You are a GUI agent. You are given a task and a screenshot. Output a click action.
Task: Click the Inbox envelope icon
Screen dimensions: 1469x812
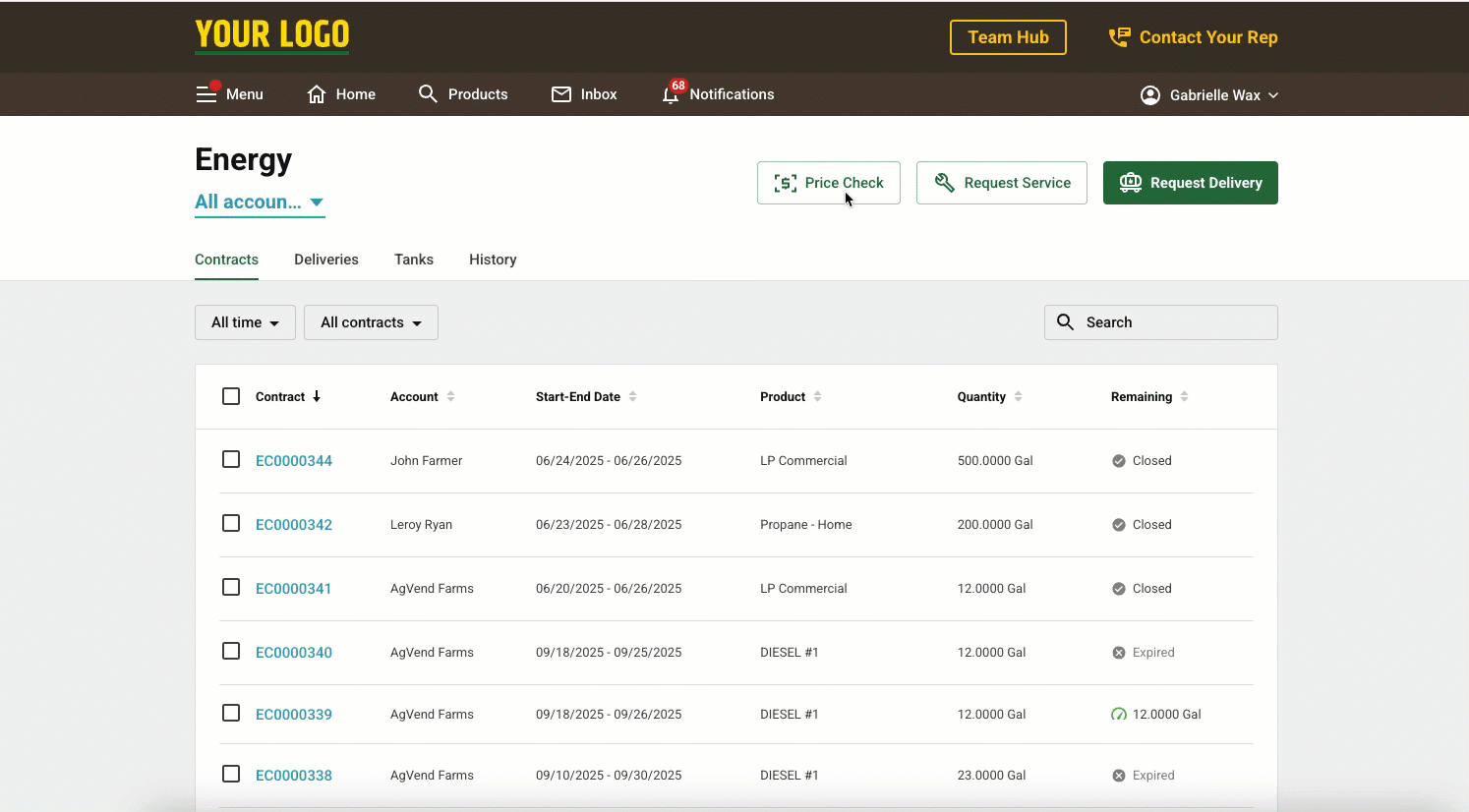pos(561,94)
